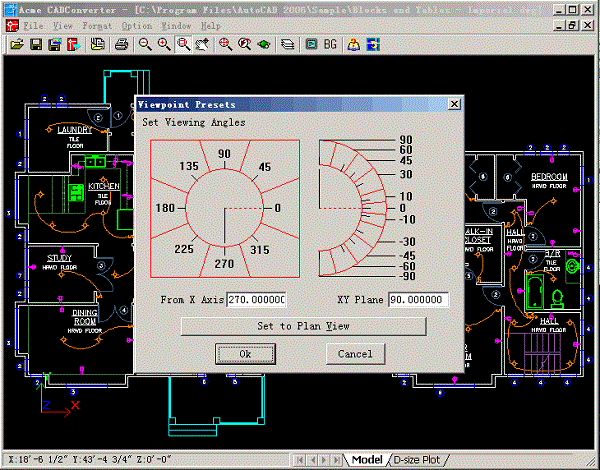
Task: Click the BG background color button
Action: (330, 45)
